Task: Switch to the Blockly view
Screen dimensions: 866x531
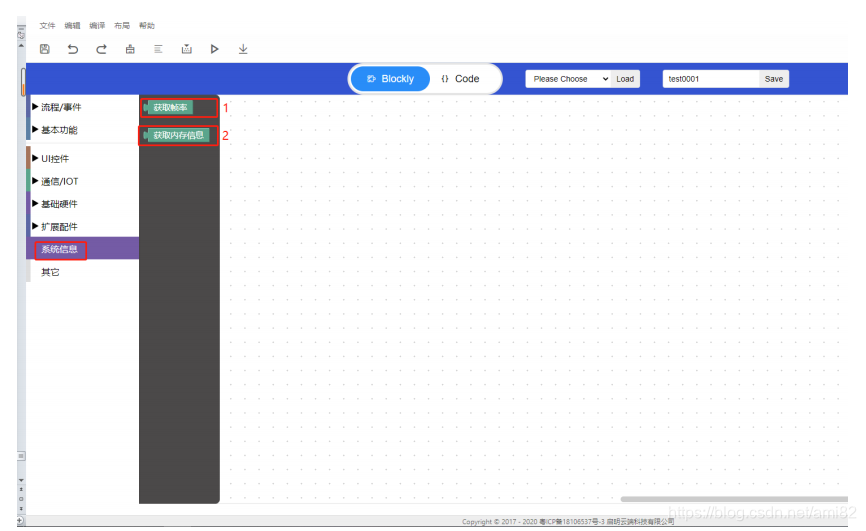Action: (x=390, y=79)
